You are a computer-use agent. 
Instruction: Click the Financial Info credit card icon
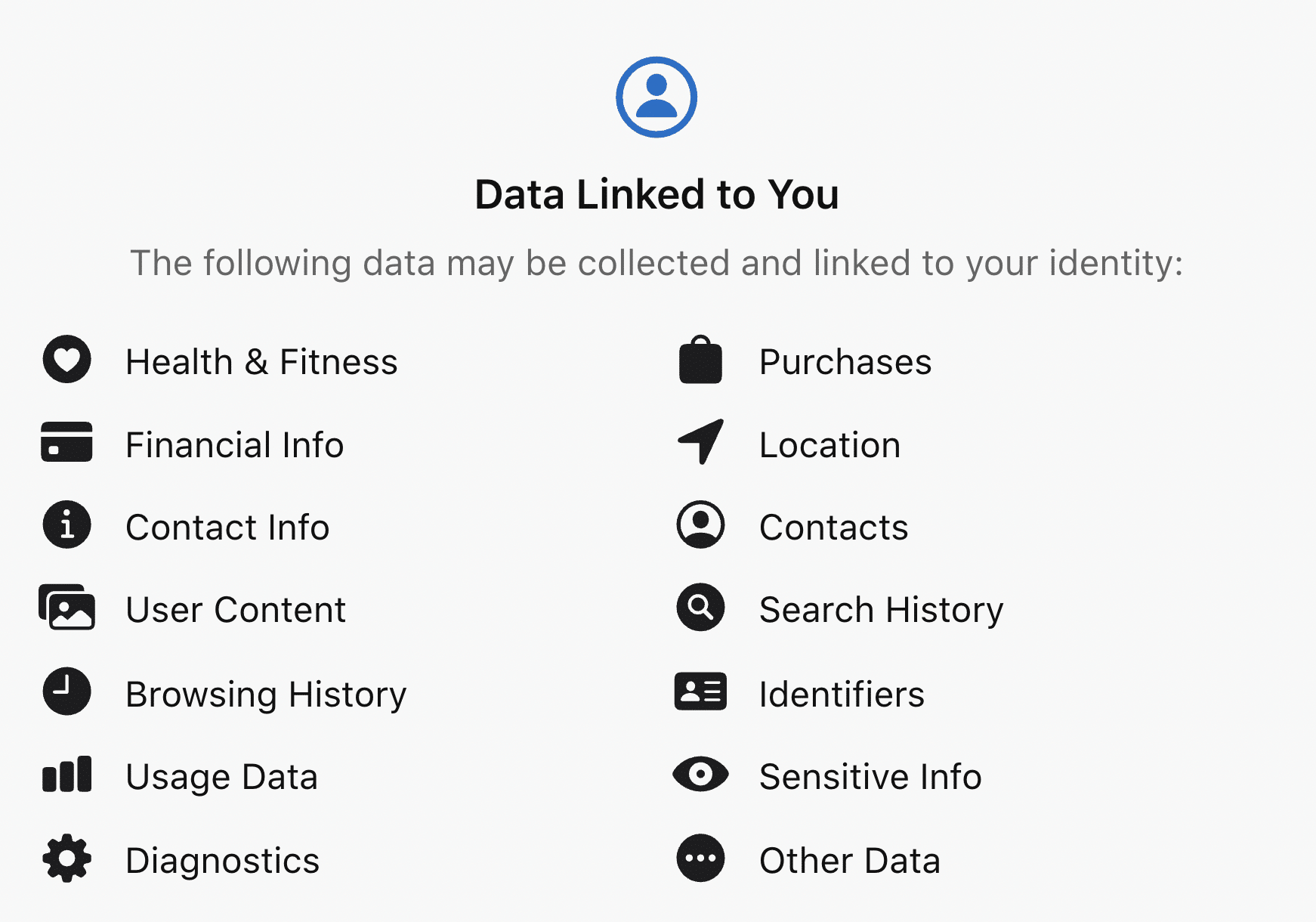[67, 442]
